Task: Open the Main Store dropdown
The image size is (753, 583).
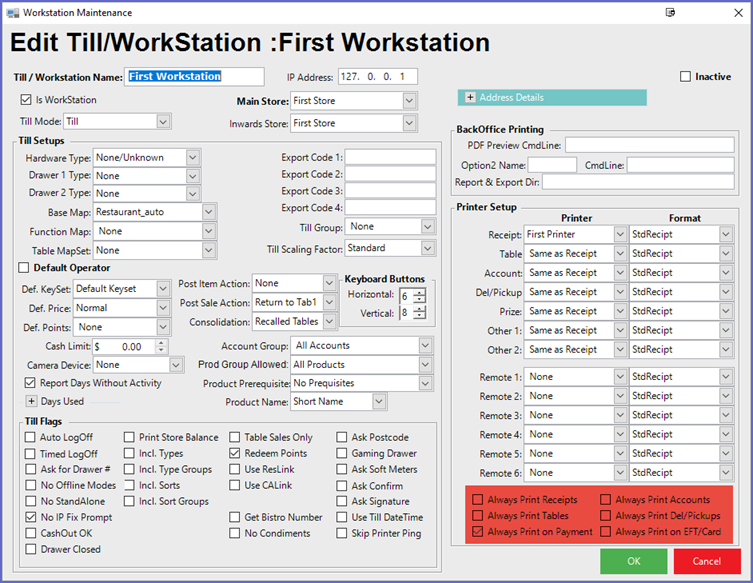Action: point(409,101)
